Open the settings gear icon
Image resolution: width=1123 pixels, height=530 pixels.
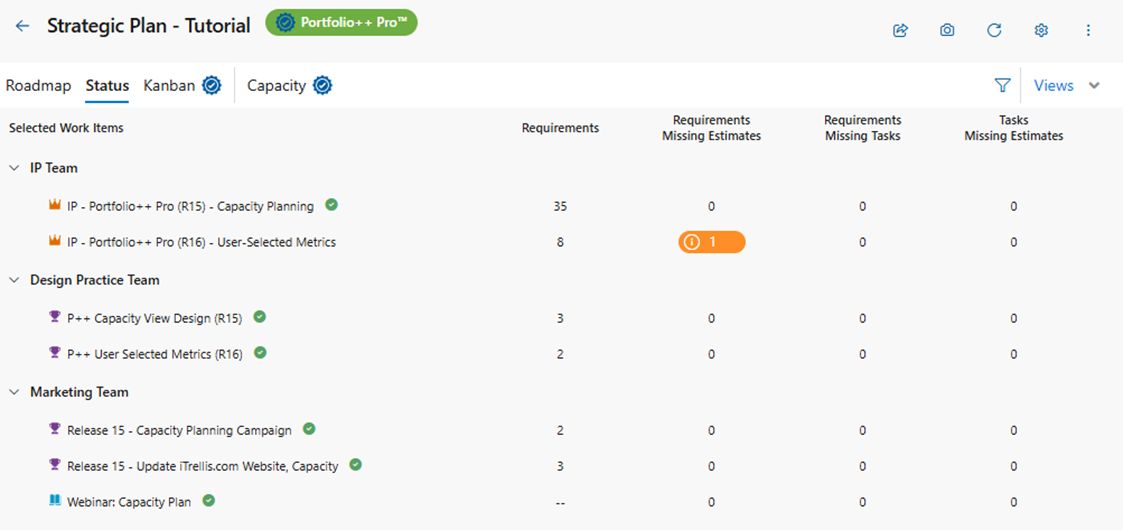coord(1041,30)
